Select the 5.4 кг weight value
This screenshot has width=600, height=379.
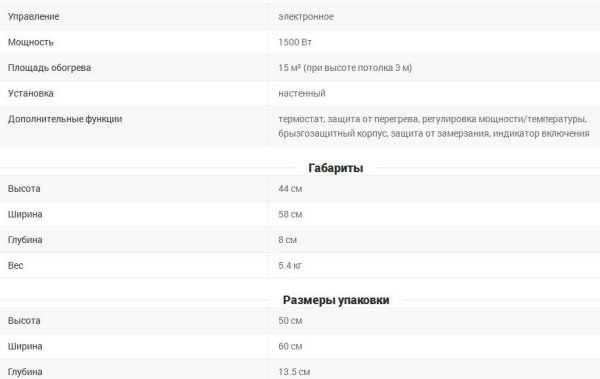click(290, 265)
